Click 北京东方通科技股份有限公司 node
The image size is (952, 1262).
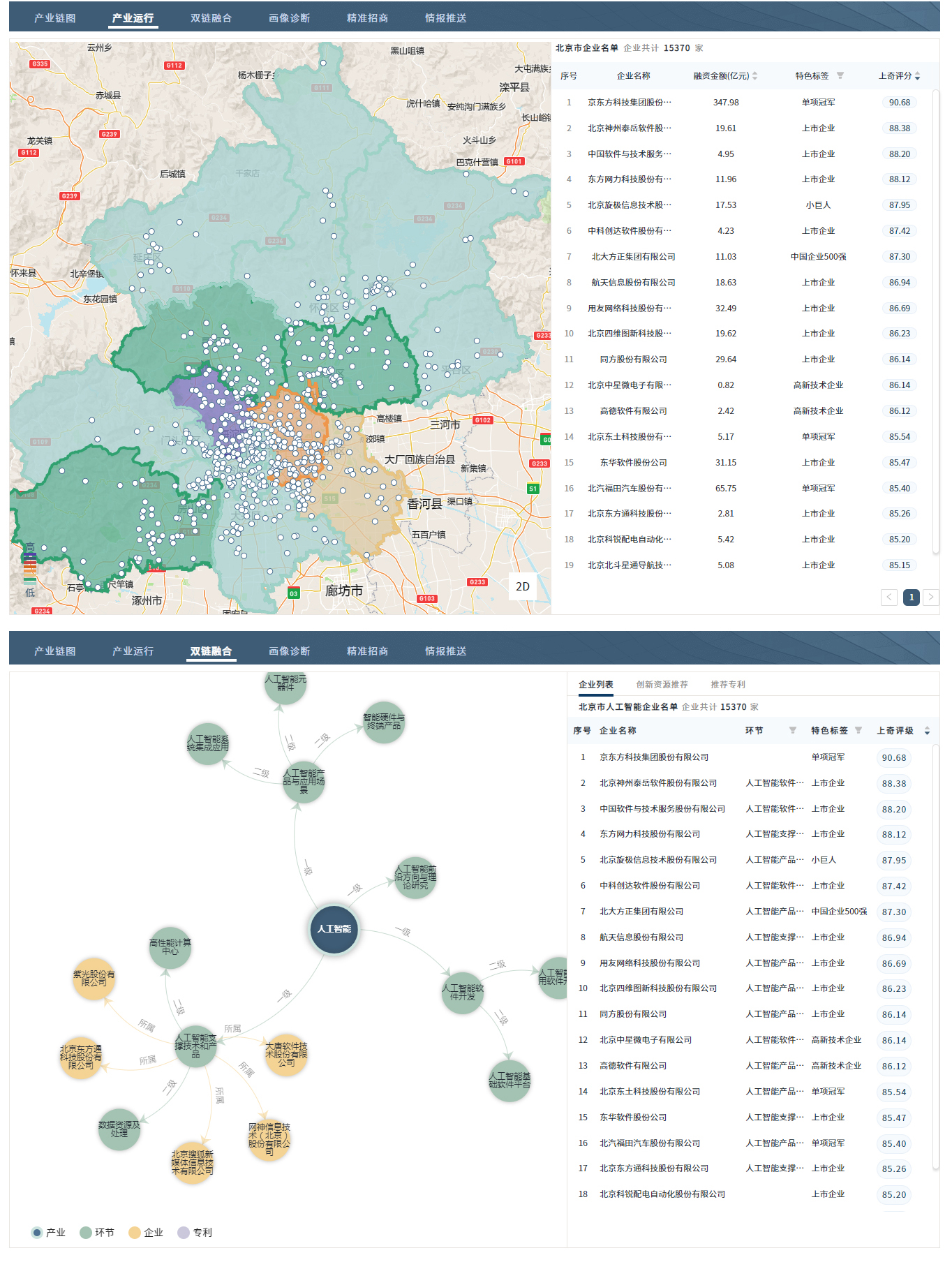click(x=81, y=1057)
